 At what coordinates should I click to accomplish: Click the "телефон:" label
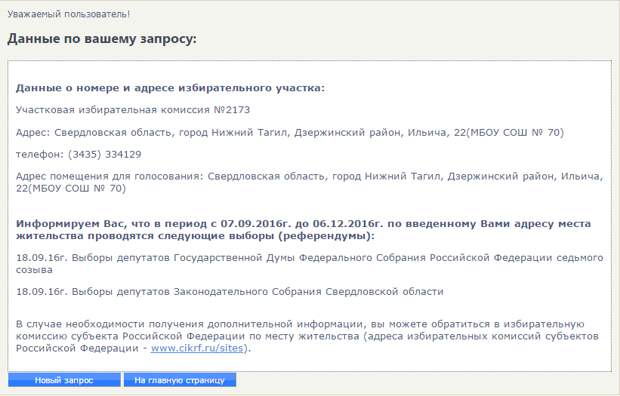pos(40,154)
